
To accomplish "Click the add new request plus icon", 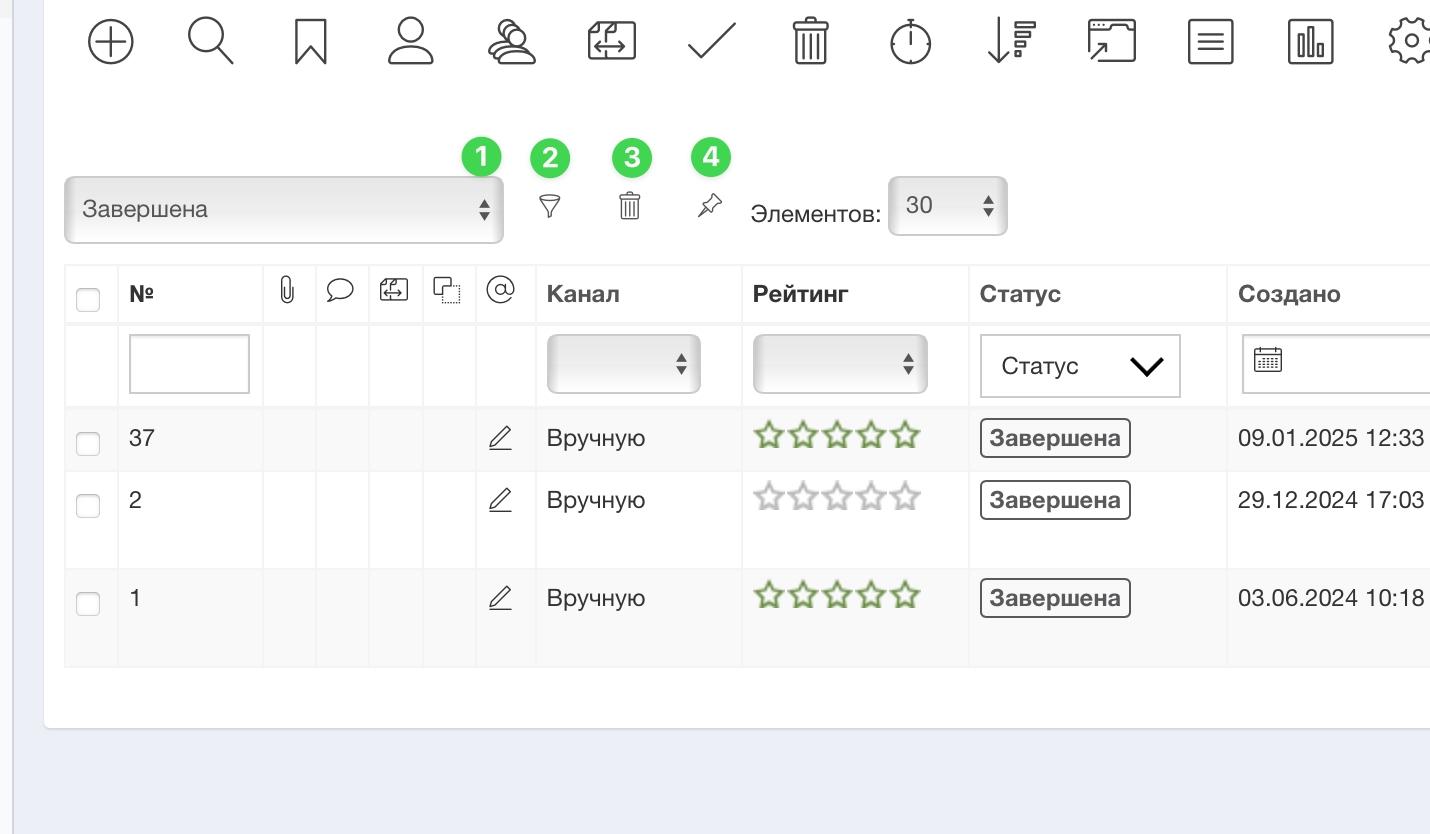I will point(110,43).
